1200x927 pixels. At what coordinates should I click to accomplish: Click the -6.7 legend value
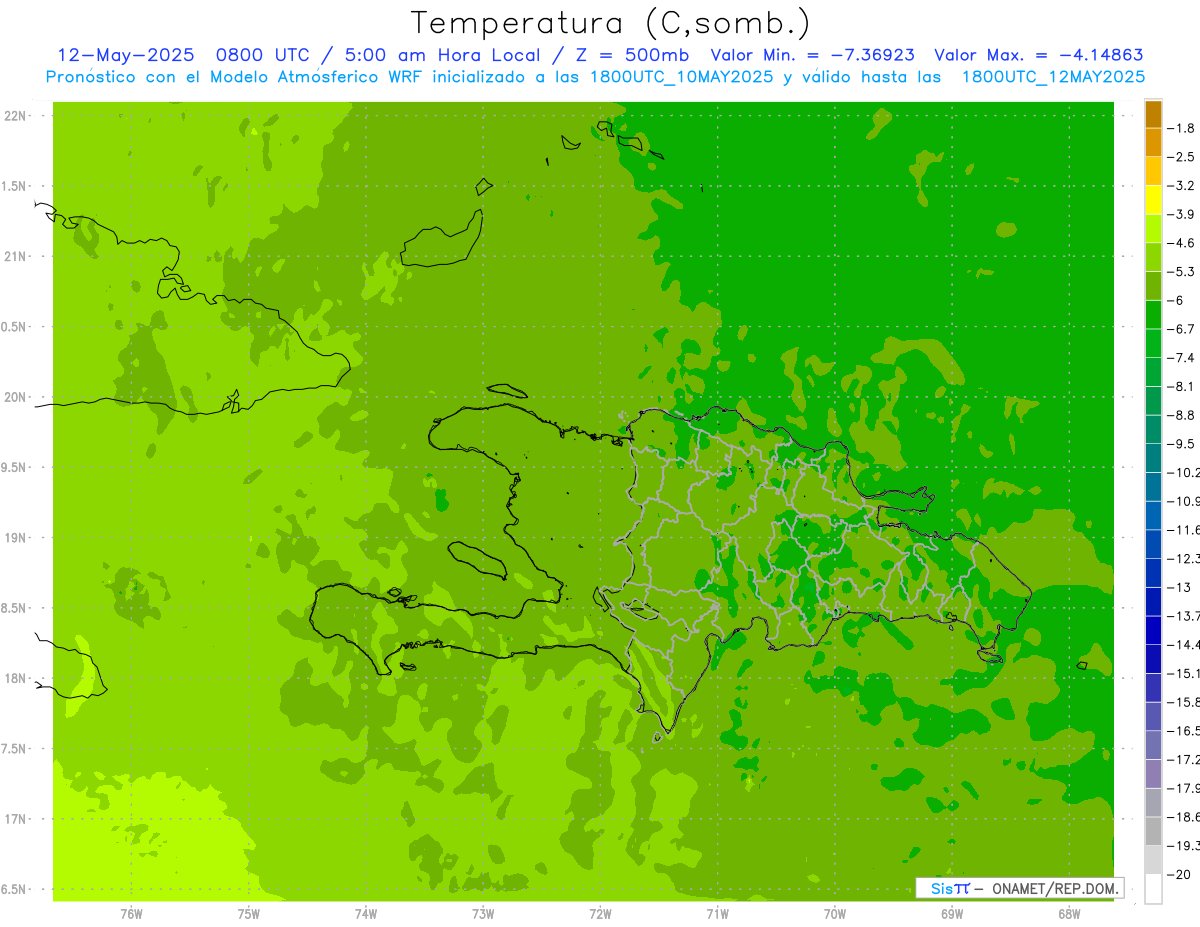tap(1183, 329)
